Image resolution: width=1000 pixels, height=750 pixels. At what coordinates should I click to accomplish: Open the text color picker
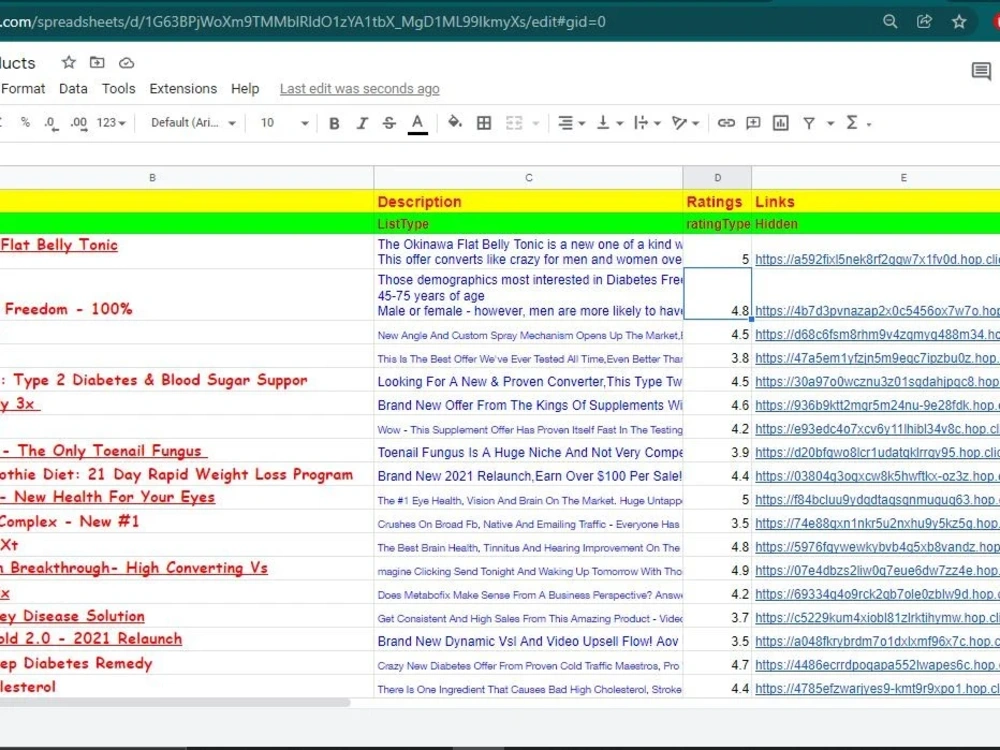[x=418, y=124]
